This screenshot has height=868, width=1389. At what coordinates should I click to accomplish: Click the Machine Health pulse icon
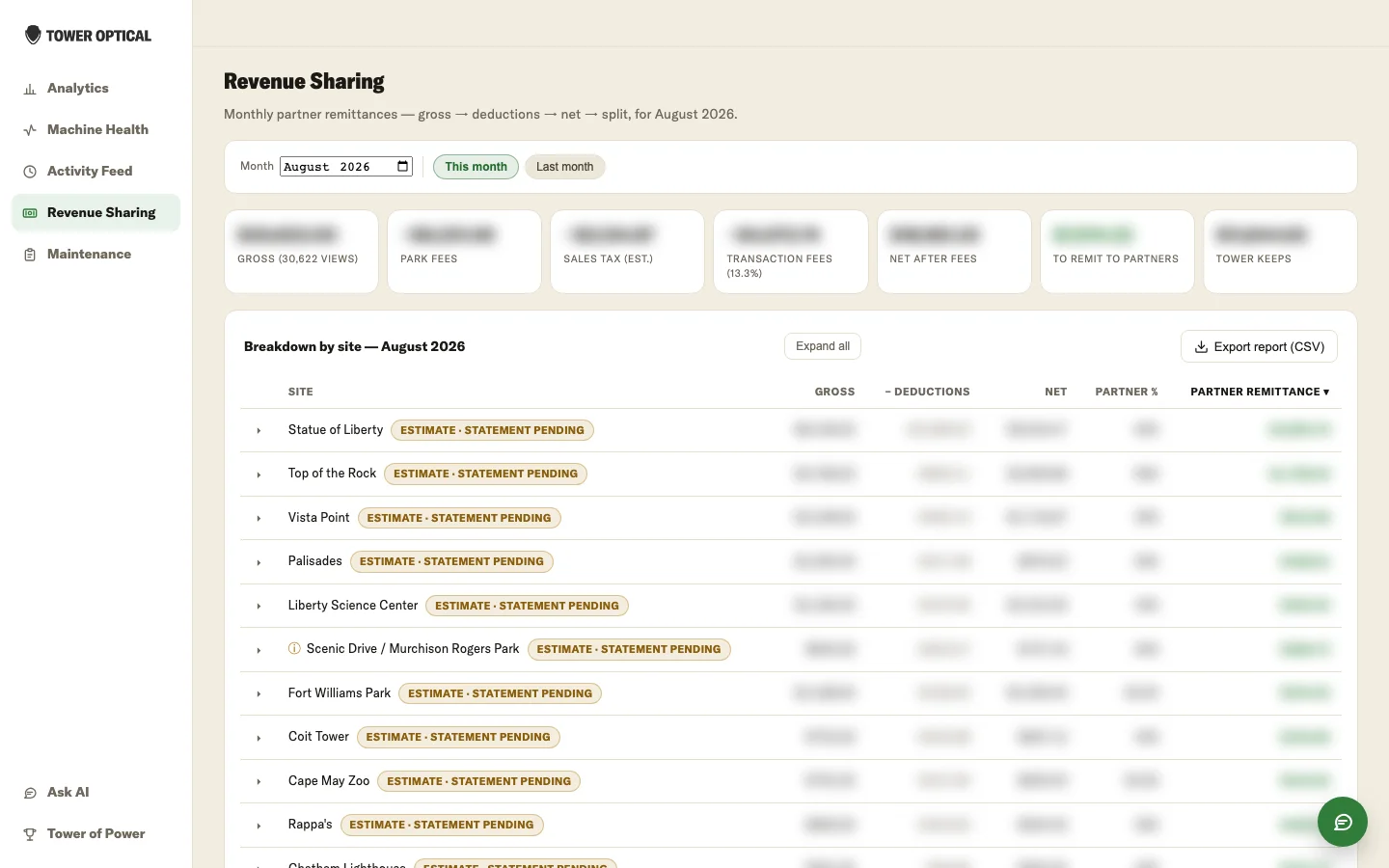tap(30, 130)
